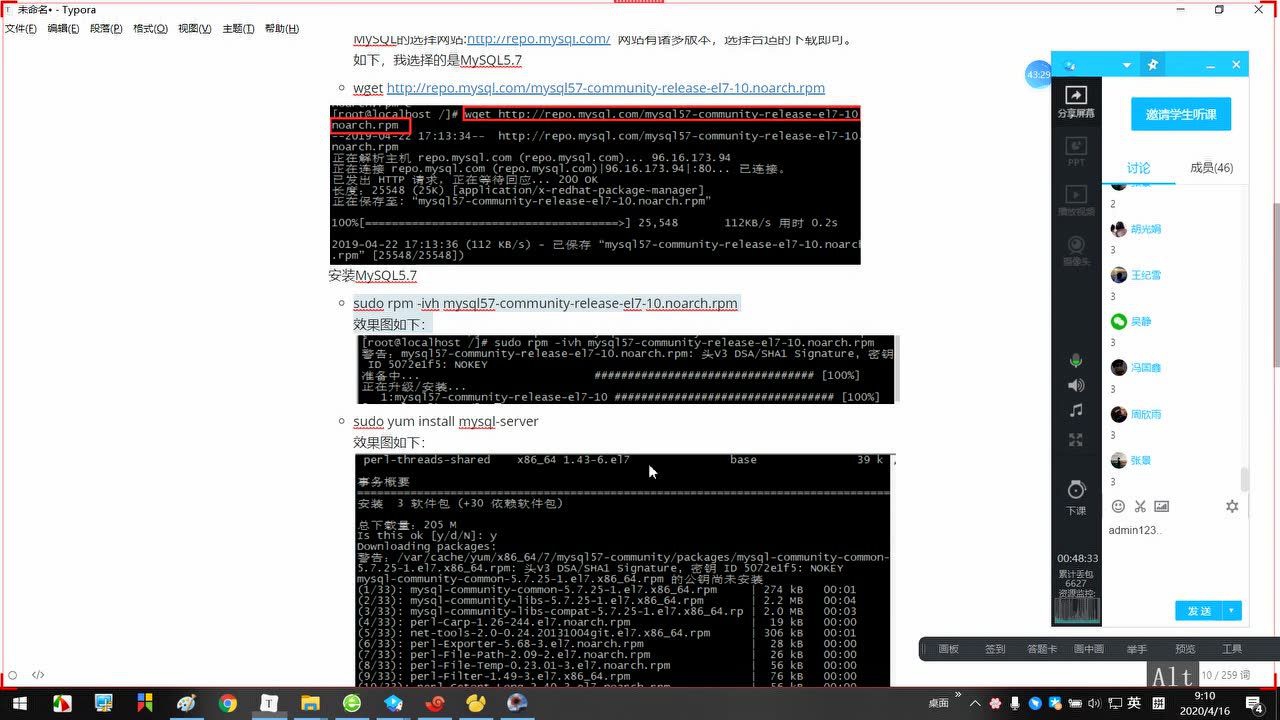The height and width of the screenshot is (720, 1280).
Task: Switch to the 成员(46) members tab
Action: click(1211, 168)
